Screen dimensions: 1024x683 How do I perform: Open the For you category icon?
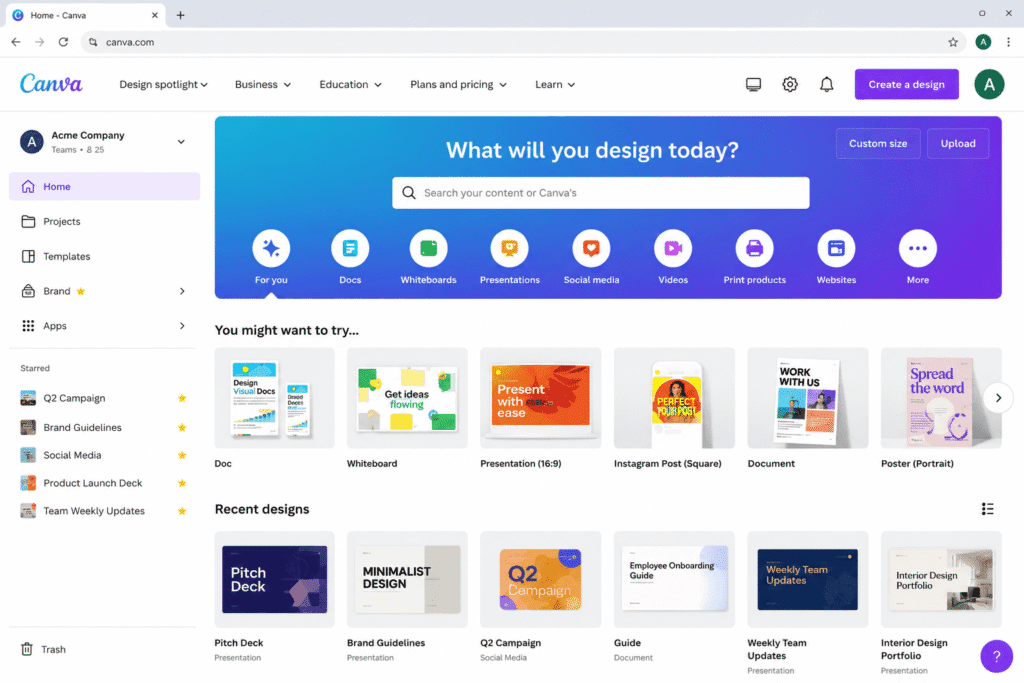pos(271,248)
